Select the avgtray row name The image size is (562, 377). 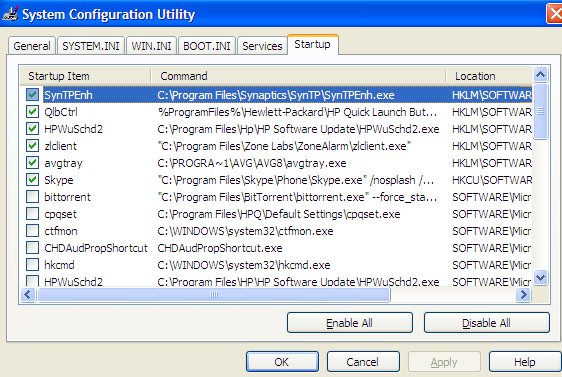point(63,163)
